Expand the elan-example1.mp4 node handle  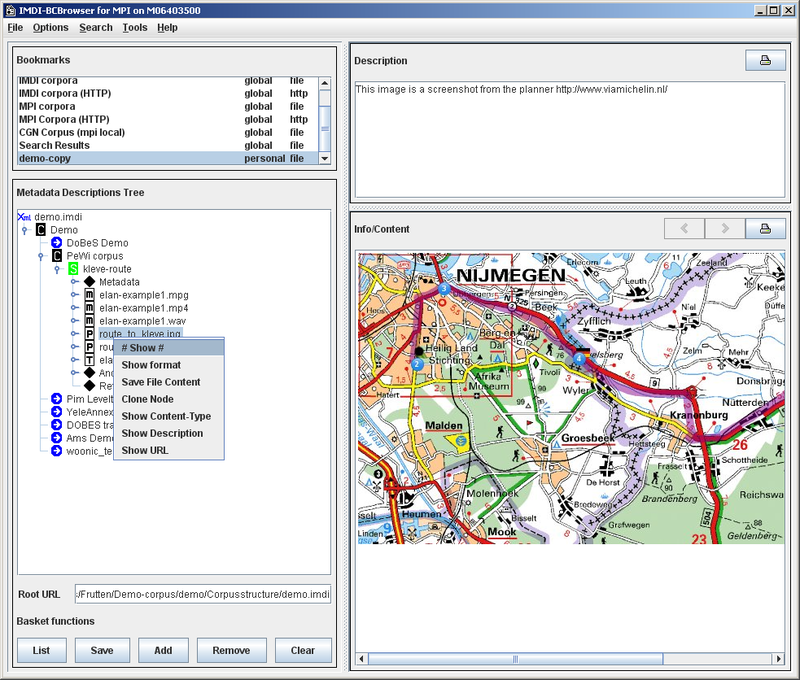(x=74, y=308)
